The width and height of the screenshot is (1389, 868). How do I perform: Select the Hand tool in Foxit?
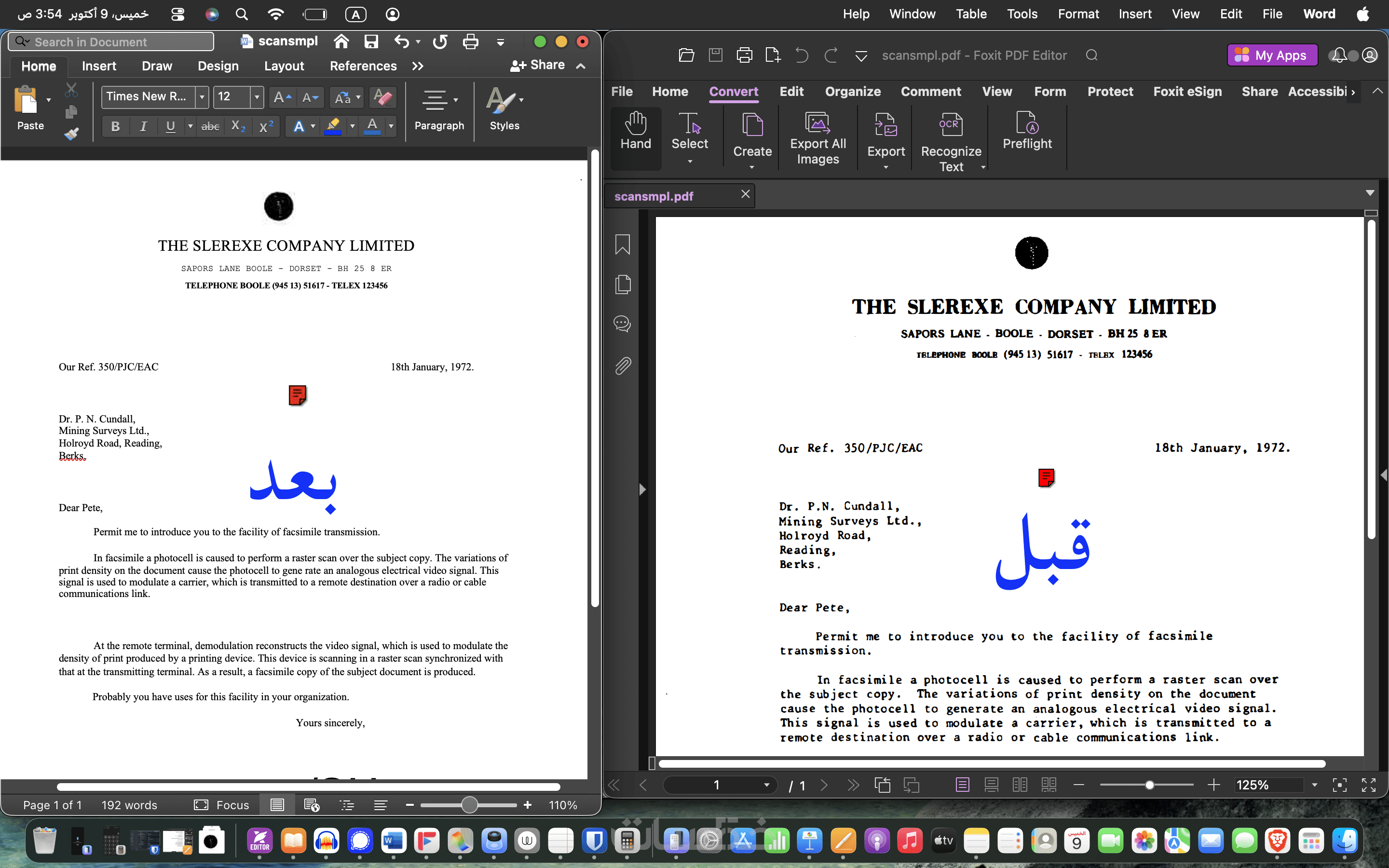[x=635, y=132]
